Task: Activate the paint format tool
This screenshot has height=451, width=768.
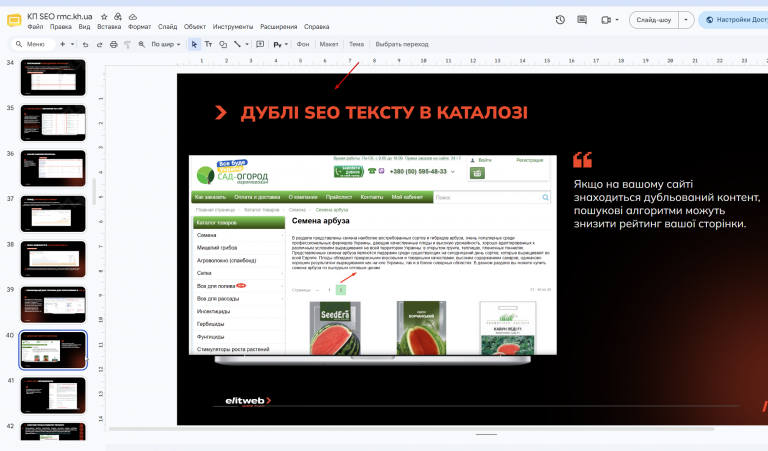Action: click(127, 44)
